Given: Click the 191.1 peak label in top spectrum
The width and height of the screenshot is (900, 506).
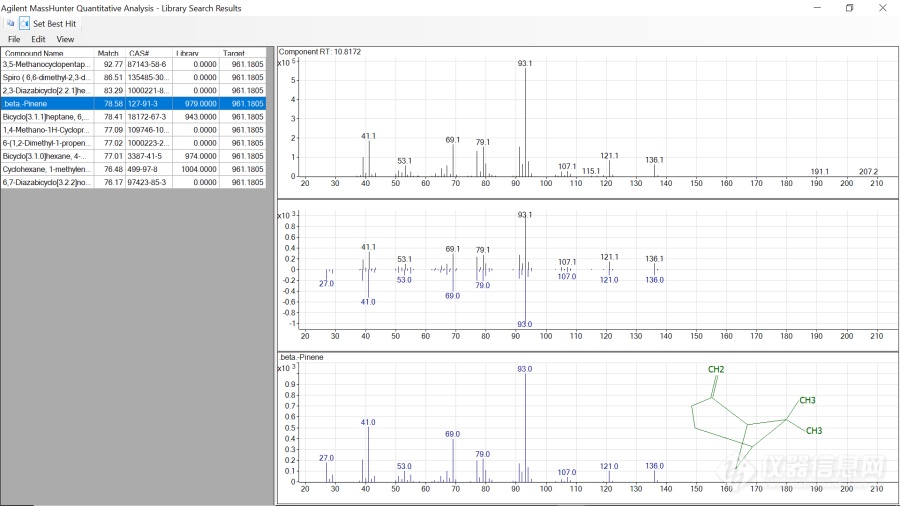Looking at the screenshot, I should pyautogui.click(x=820, y=172).
